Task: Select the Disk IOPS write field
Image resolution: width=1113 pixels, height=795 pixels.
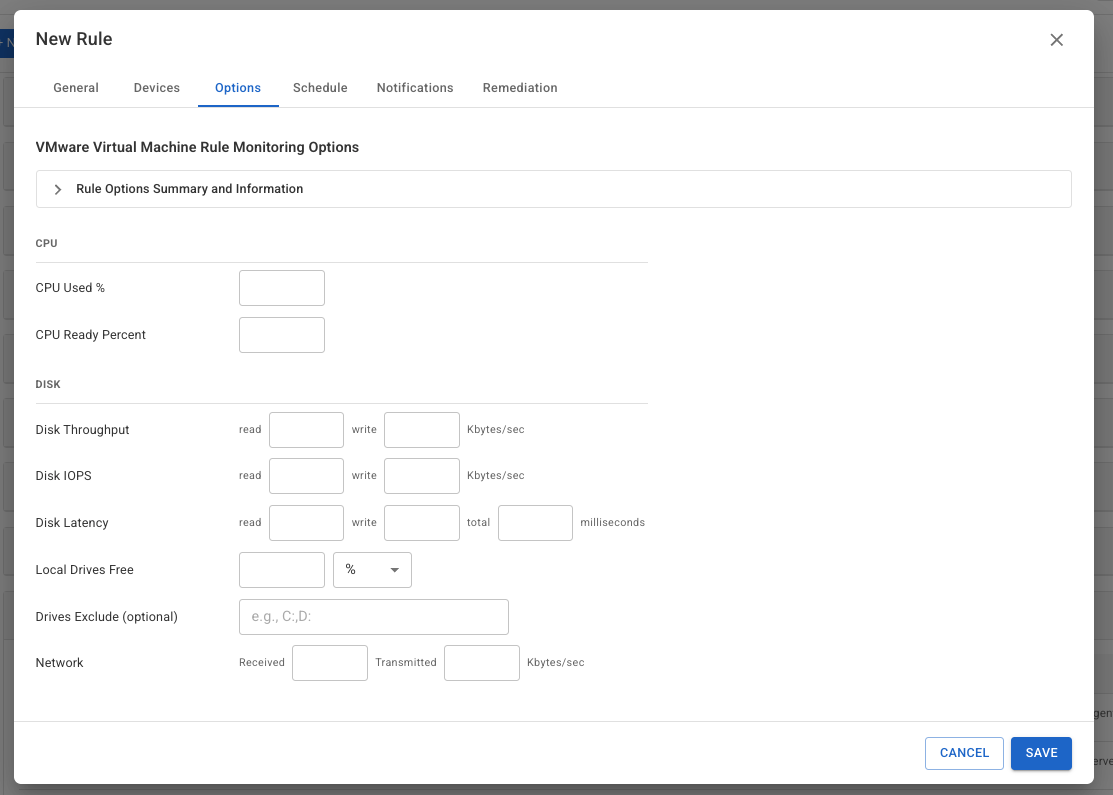Action: click(x=422, y=476)
